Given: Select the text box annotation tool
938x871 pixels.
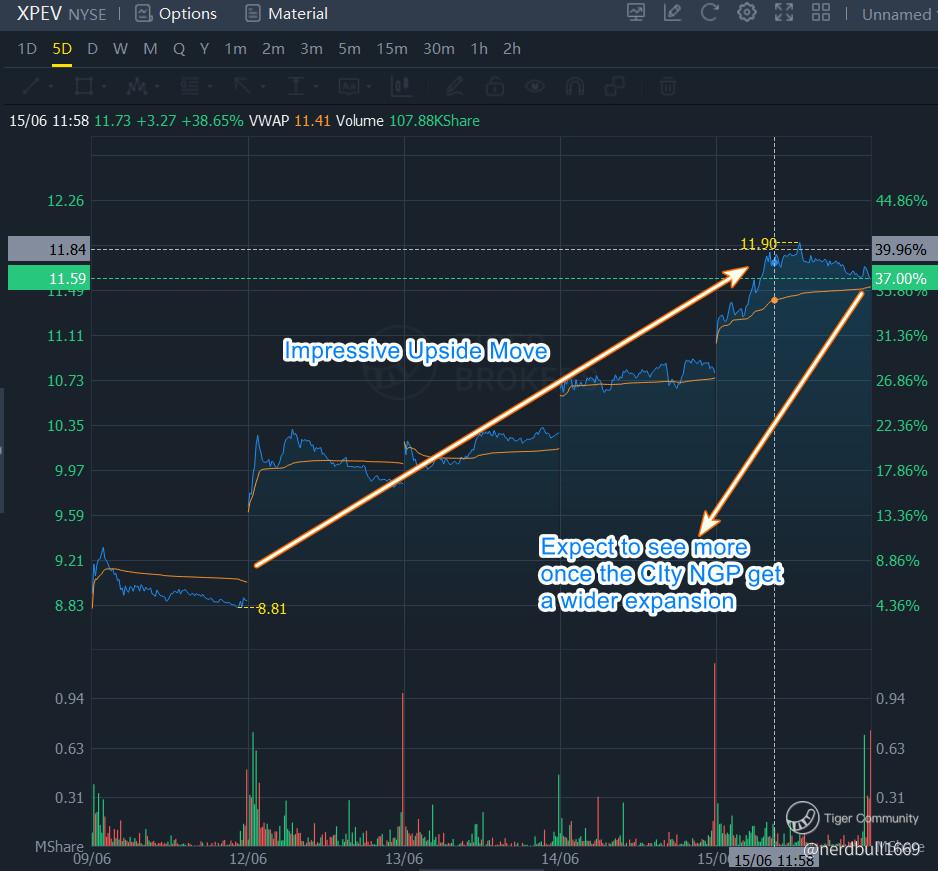Looking at the screenshot, I should pyautogui.click(x=349, y=86).
